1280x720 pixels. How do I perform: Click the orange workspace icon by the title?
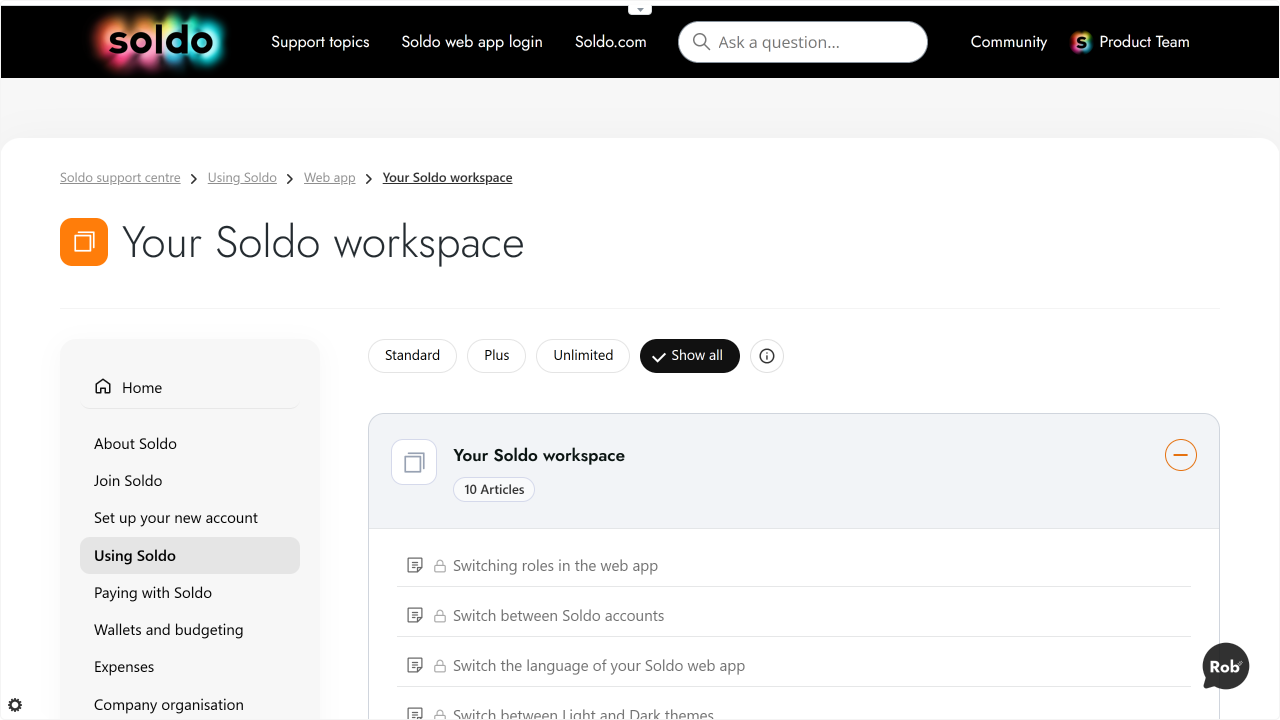(x=84, y=242)
